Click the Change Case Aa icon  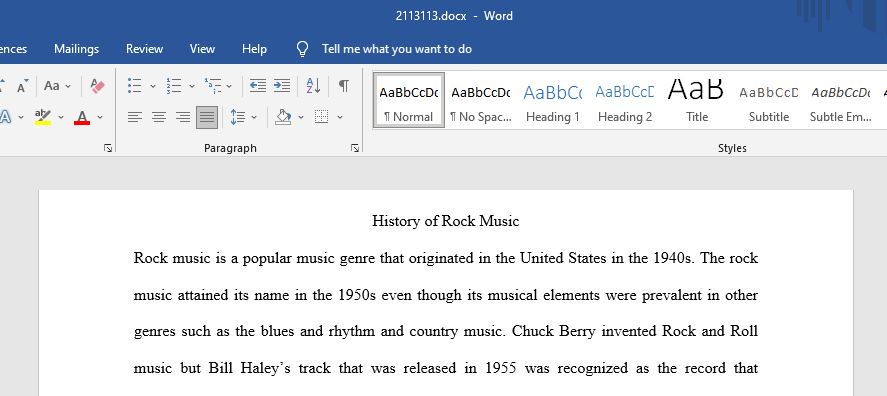pyautogui.click(x=52, y=86)
